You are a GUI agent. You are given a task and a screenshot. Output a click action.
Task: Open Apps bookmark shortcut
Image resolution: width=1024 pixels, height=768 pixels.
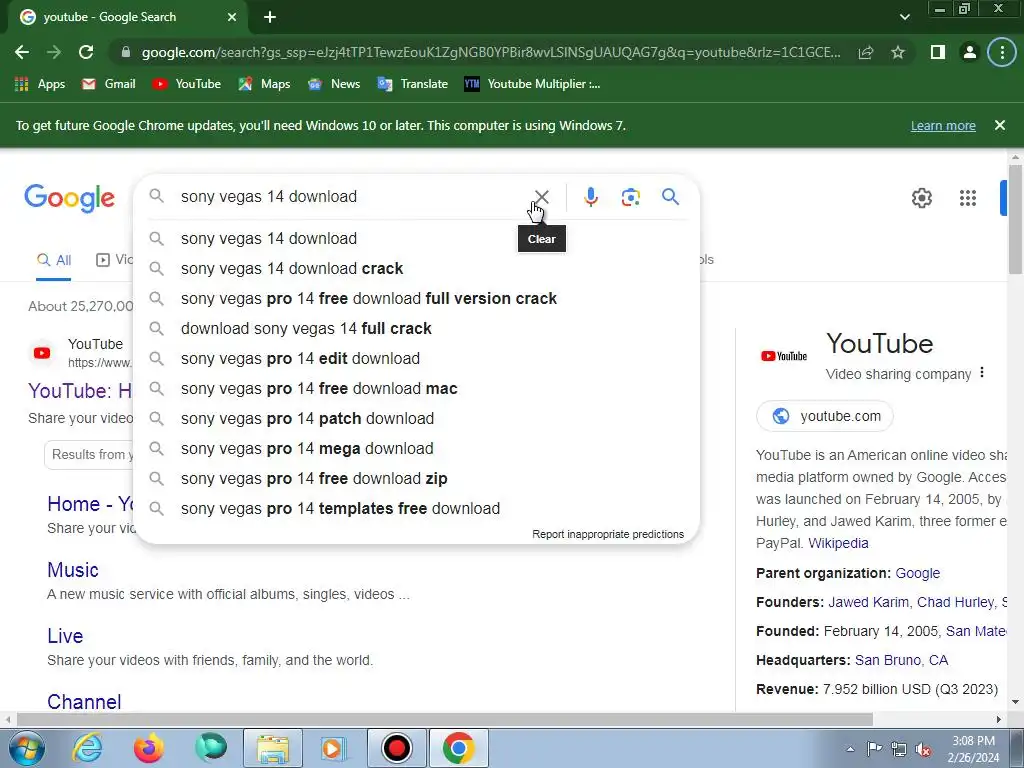click(x=40, y=84)
